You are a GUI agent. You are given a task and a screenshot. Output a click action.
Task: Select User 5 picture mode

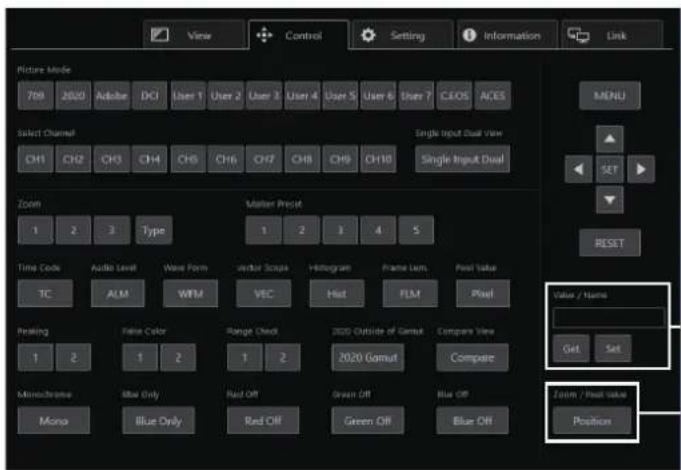(340, 96)
